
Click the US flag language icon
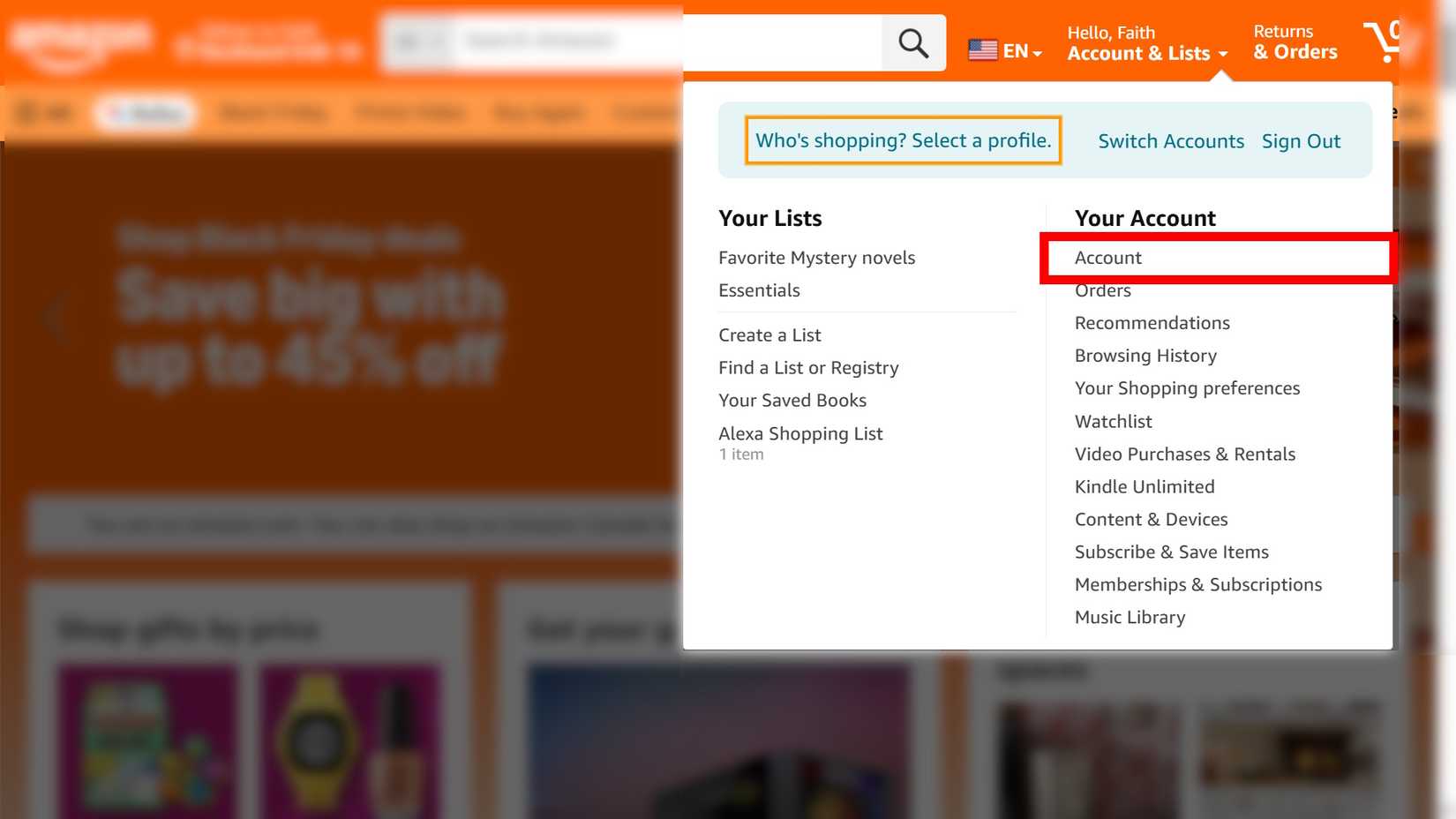tap(982, 50)
